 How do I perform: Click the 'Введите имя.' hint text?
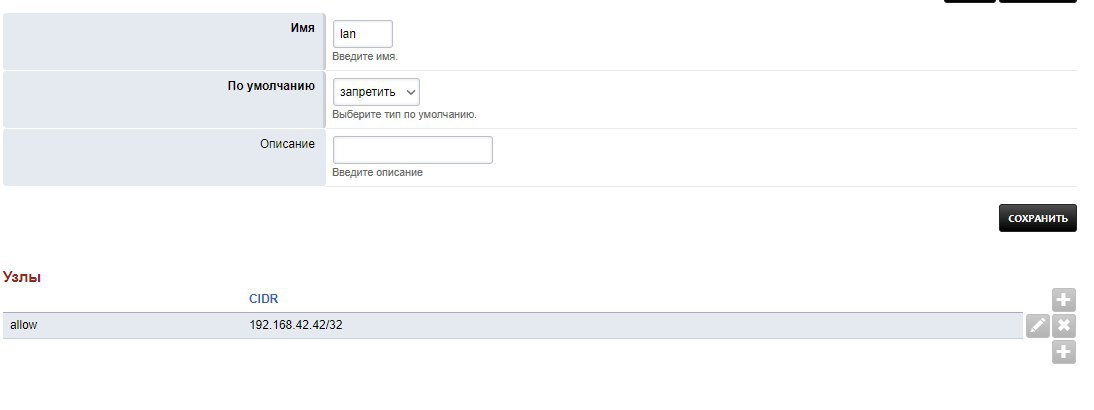point(365,56)
